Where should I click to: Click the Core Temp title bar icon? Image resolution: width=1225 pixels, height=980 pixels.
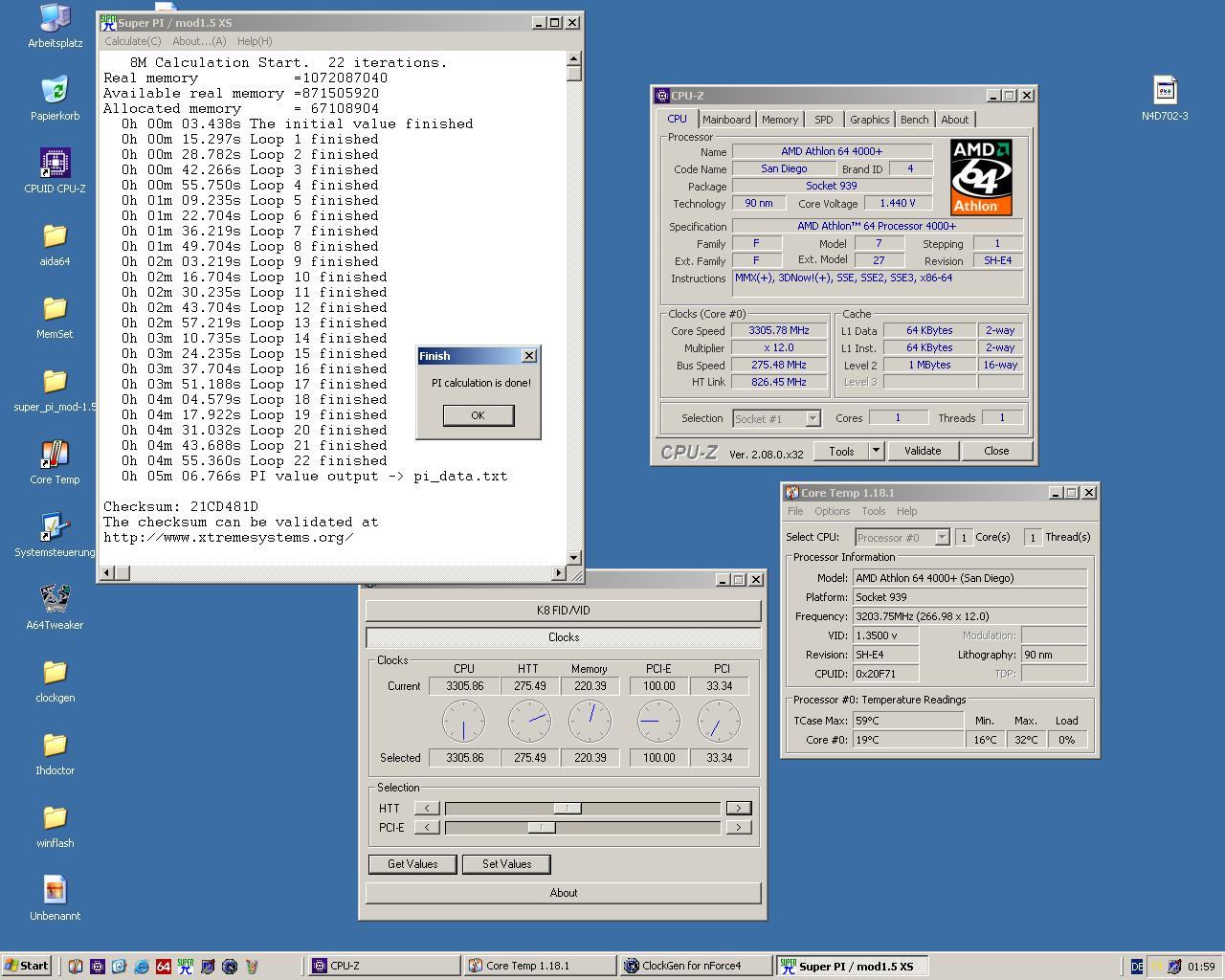791,493
